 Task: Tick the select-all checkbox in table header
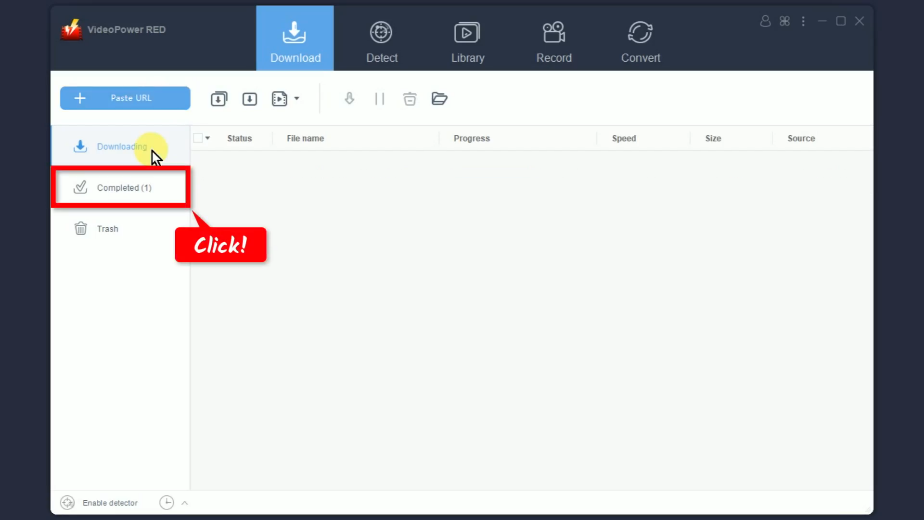click(x=198, y=138)
